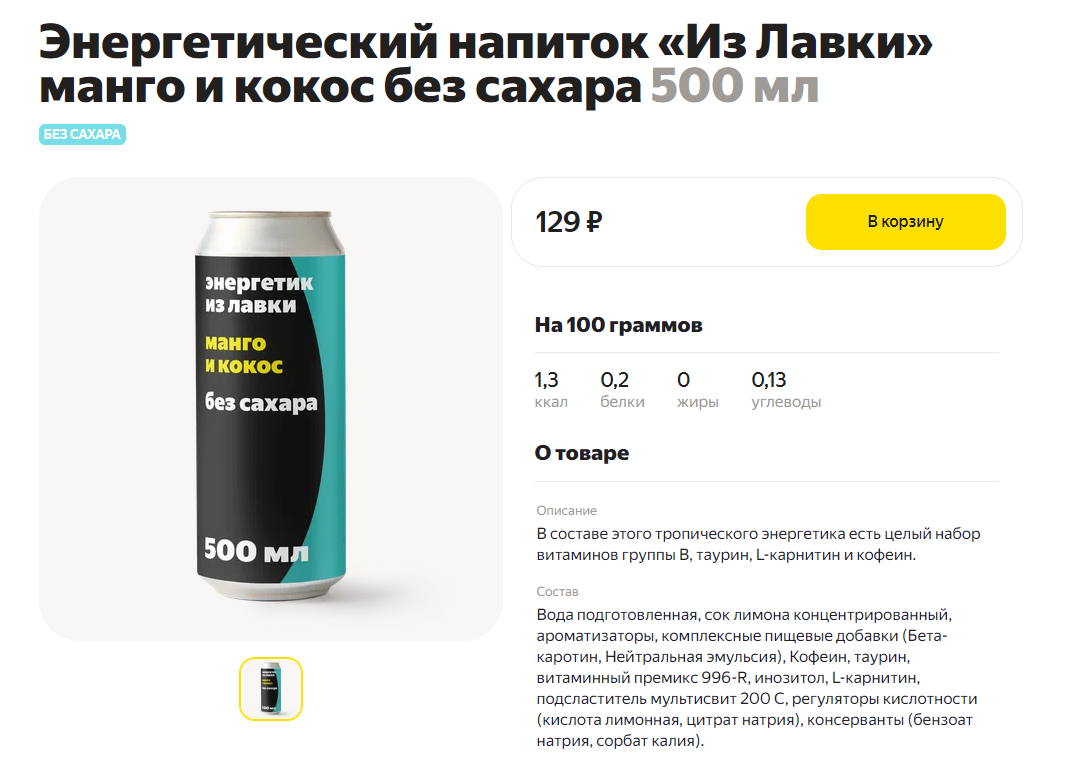Select the На 100 граммов heading
Viewport: 1071px width, 765px height.
tap(618, 324)
